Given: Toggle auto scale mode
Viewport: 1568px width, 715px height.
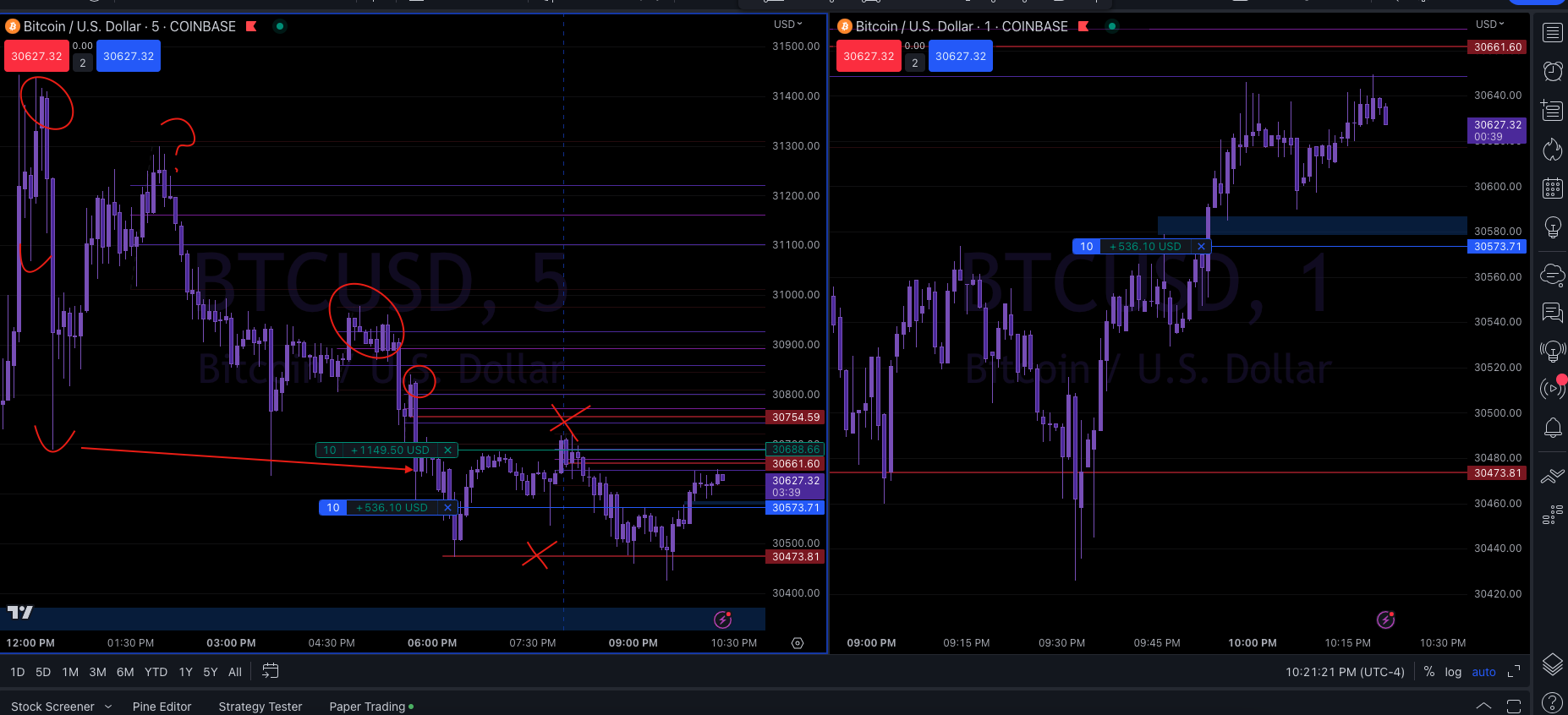Looking at the screenshot, I should [x=1483, y=672].
